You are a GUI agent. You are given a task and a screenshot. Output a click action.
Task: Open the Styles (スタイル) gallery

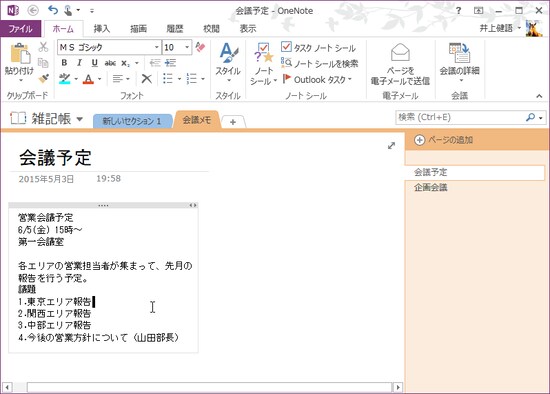pyautogui.click(x=228, y=63)
